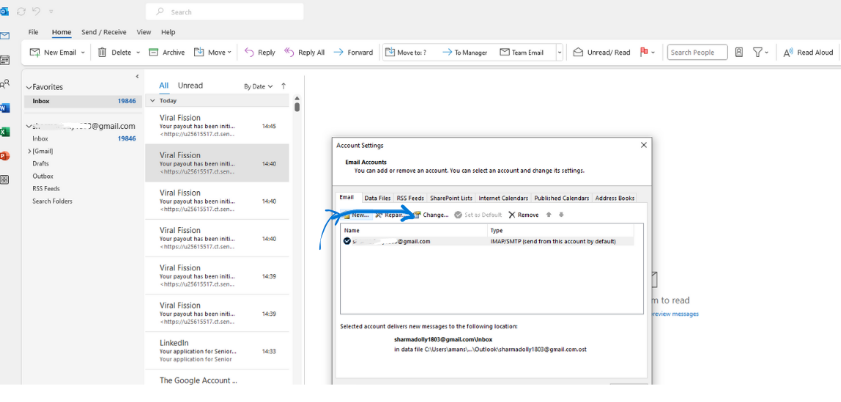Close the Account Settings dialog
This screenshot has width=841, height=402.
click(644, 145)
